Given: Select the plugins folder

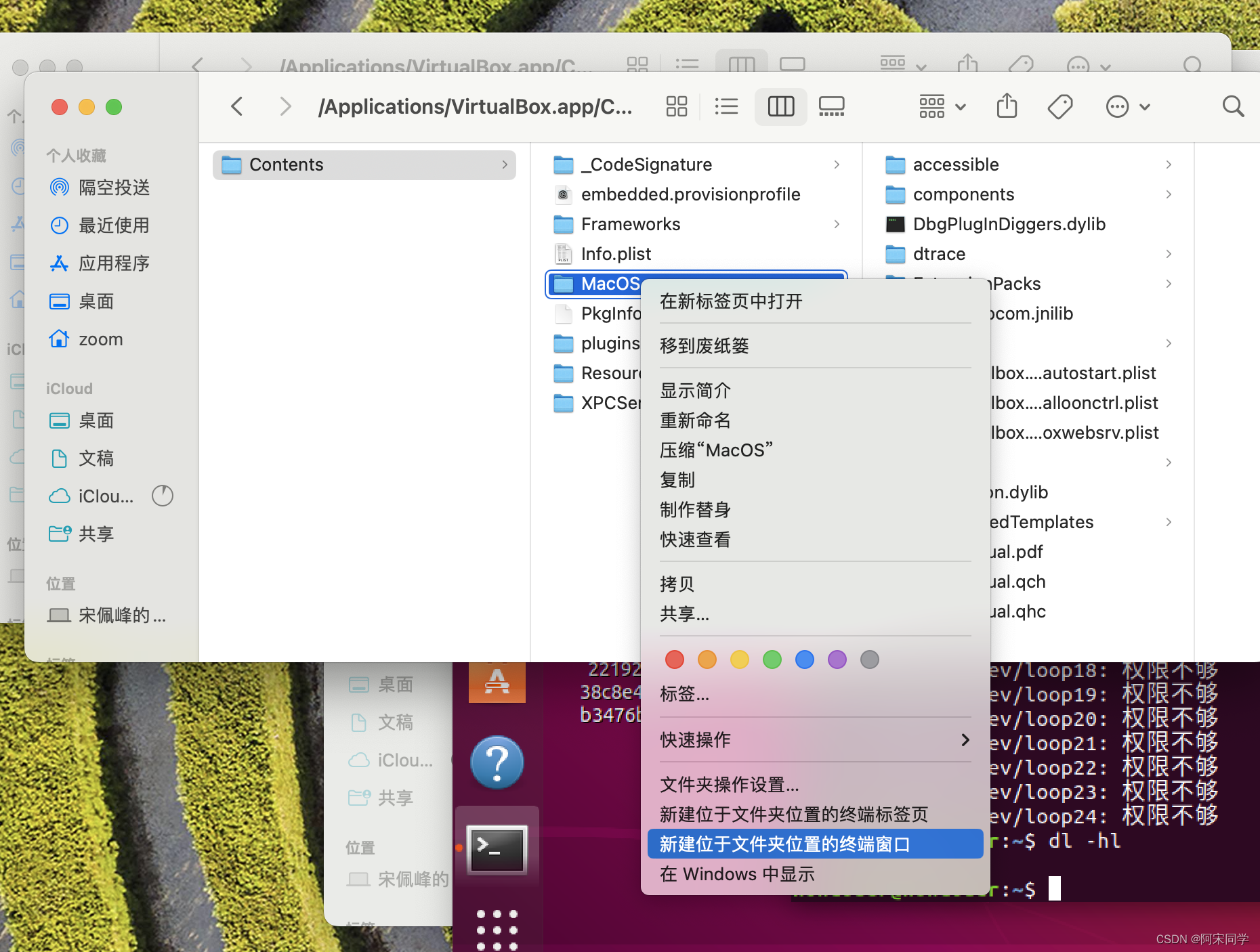Looking at the screenshot, I should coord(596,343).
